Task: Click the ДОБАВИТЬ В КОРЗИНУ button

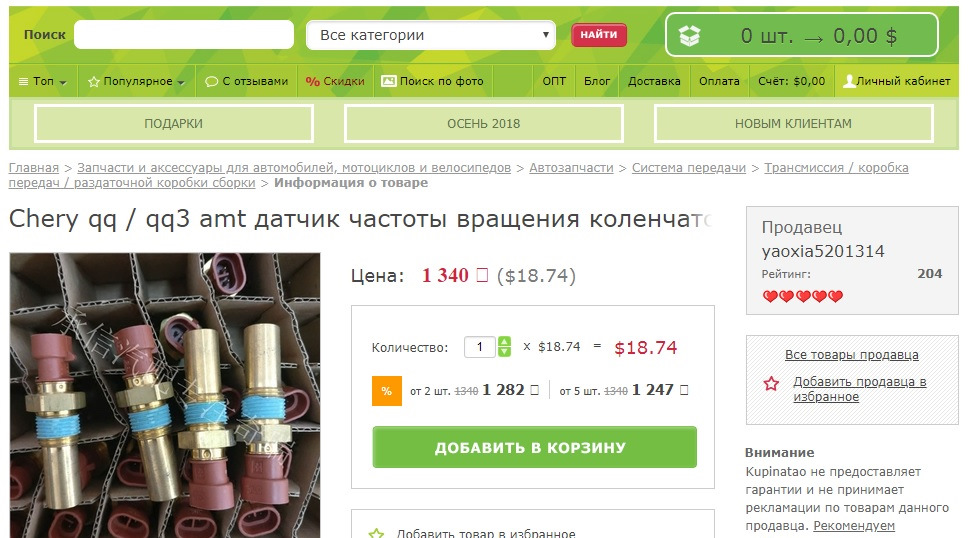Action: point(535,447)
